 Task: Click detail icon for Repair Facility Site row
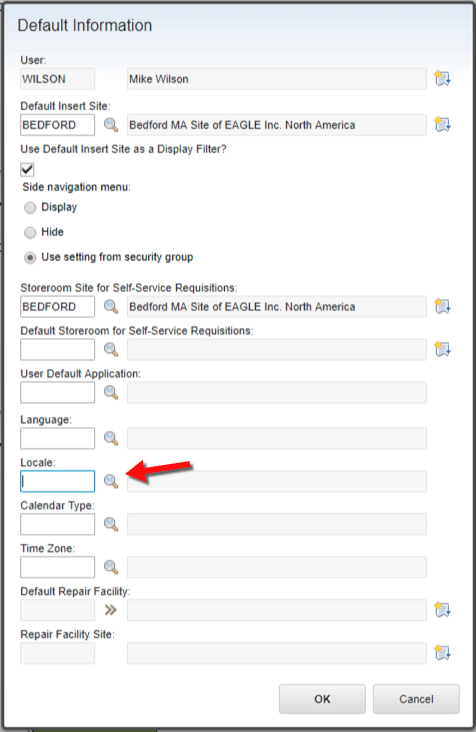442,652
